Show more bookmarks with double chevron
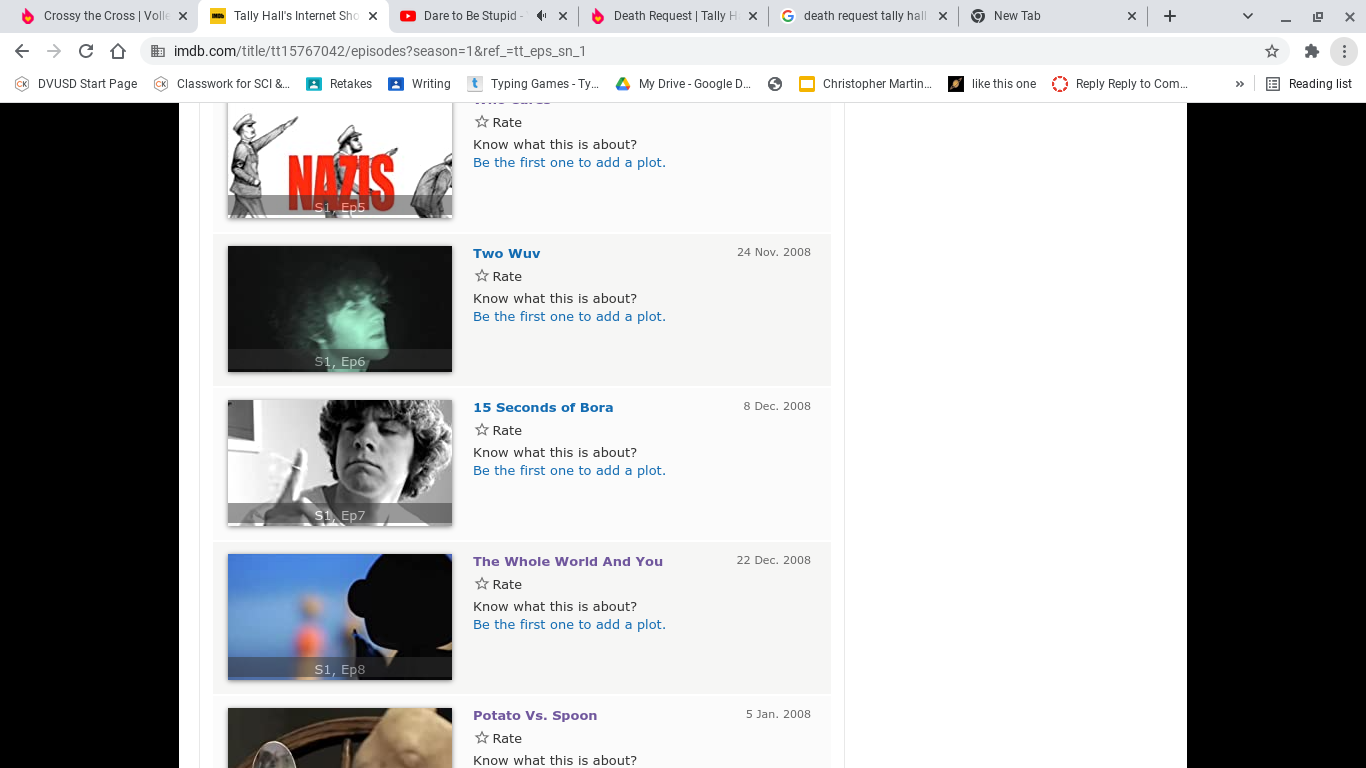 click(x=1240, y=84)
